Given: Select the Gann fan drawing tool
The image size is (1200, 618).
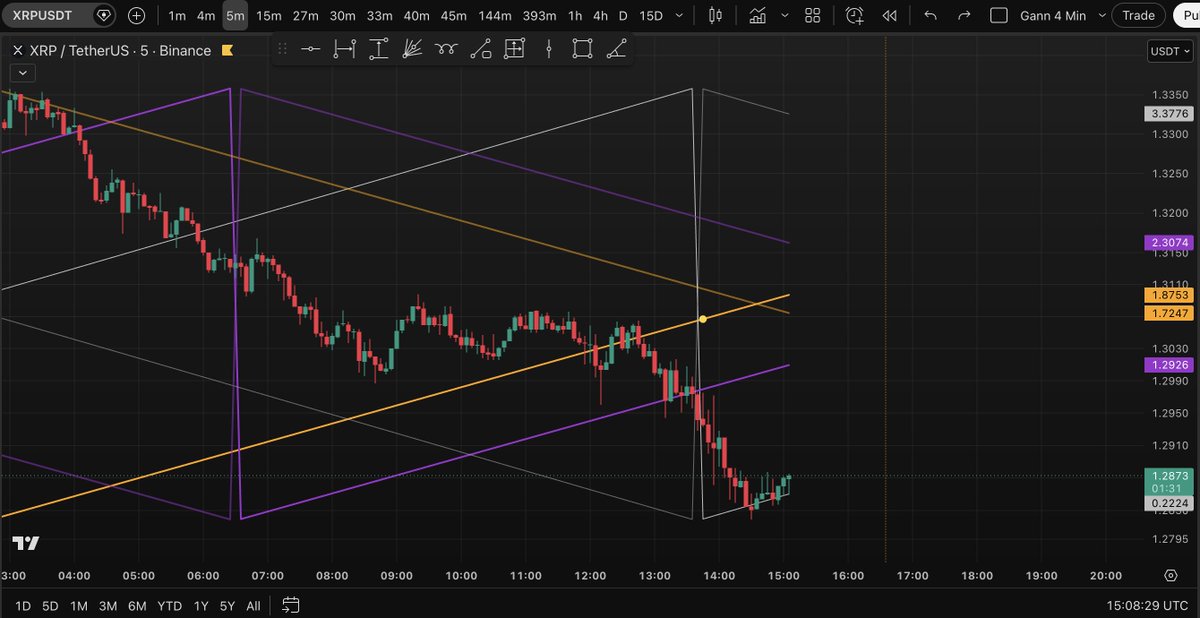Looking at the screenshot, I should (413, 49).
